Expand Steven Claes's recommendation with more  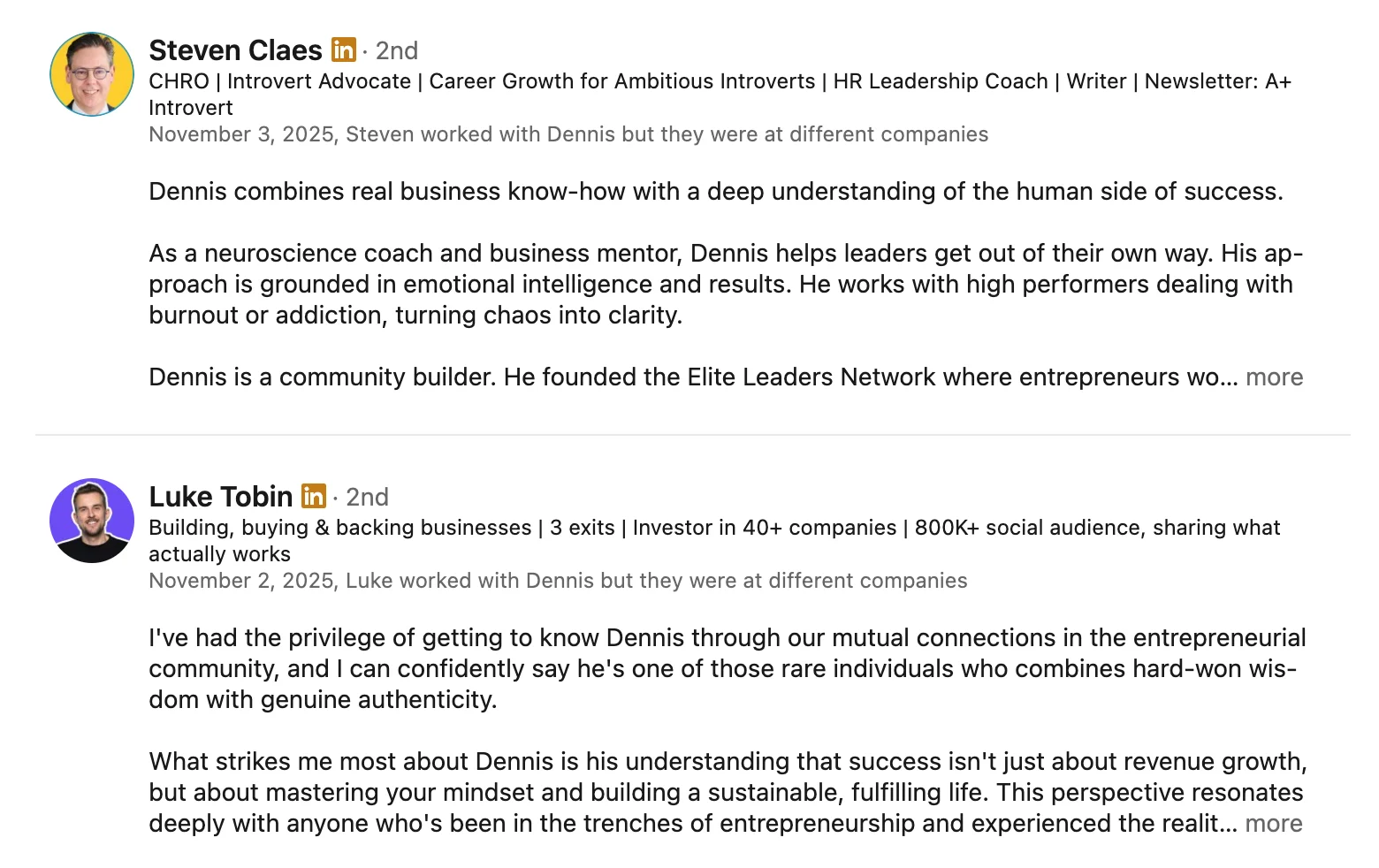point(1274,377)
